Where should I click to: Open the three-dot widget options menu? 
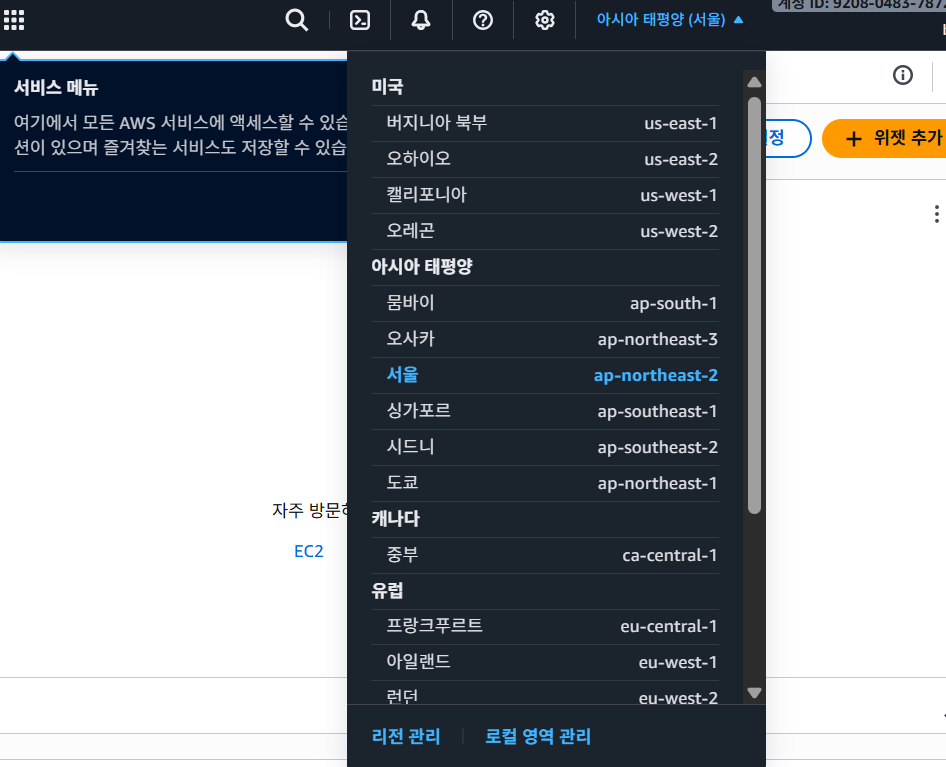936,214
